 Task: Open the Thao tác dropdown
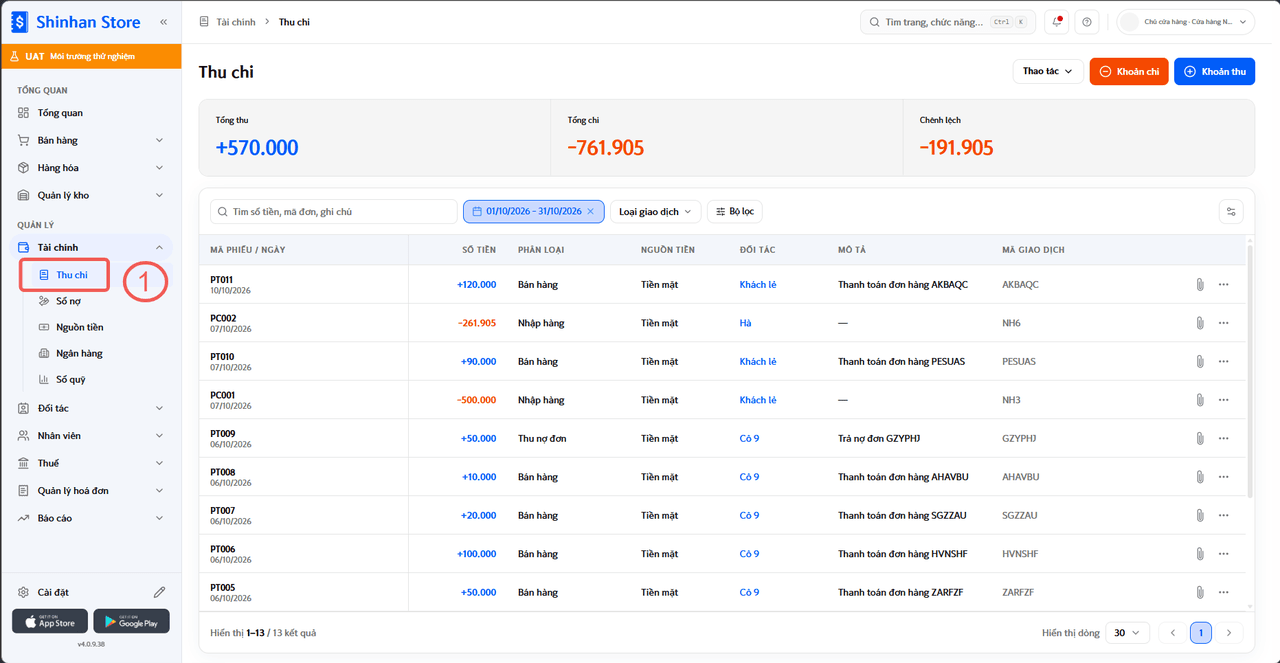(1048, 71)
